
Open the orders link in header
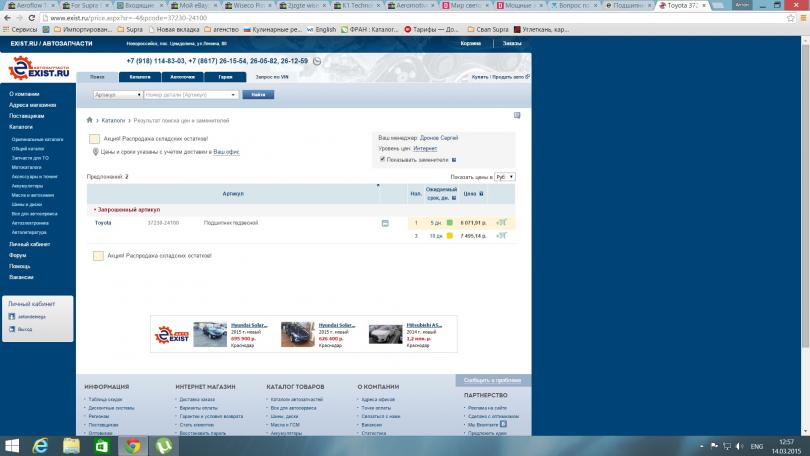pyautogui.click(x=512, y=43)
